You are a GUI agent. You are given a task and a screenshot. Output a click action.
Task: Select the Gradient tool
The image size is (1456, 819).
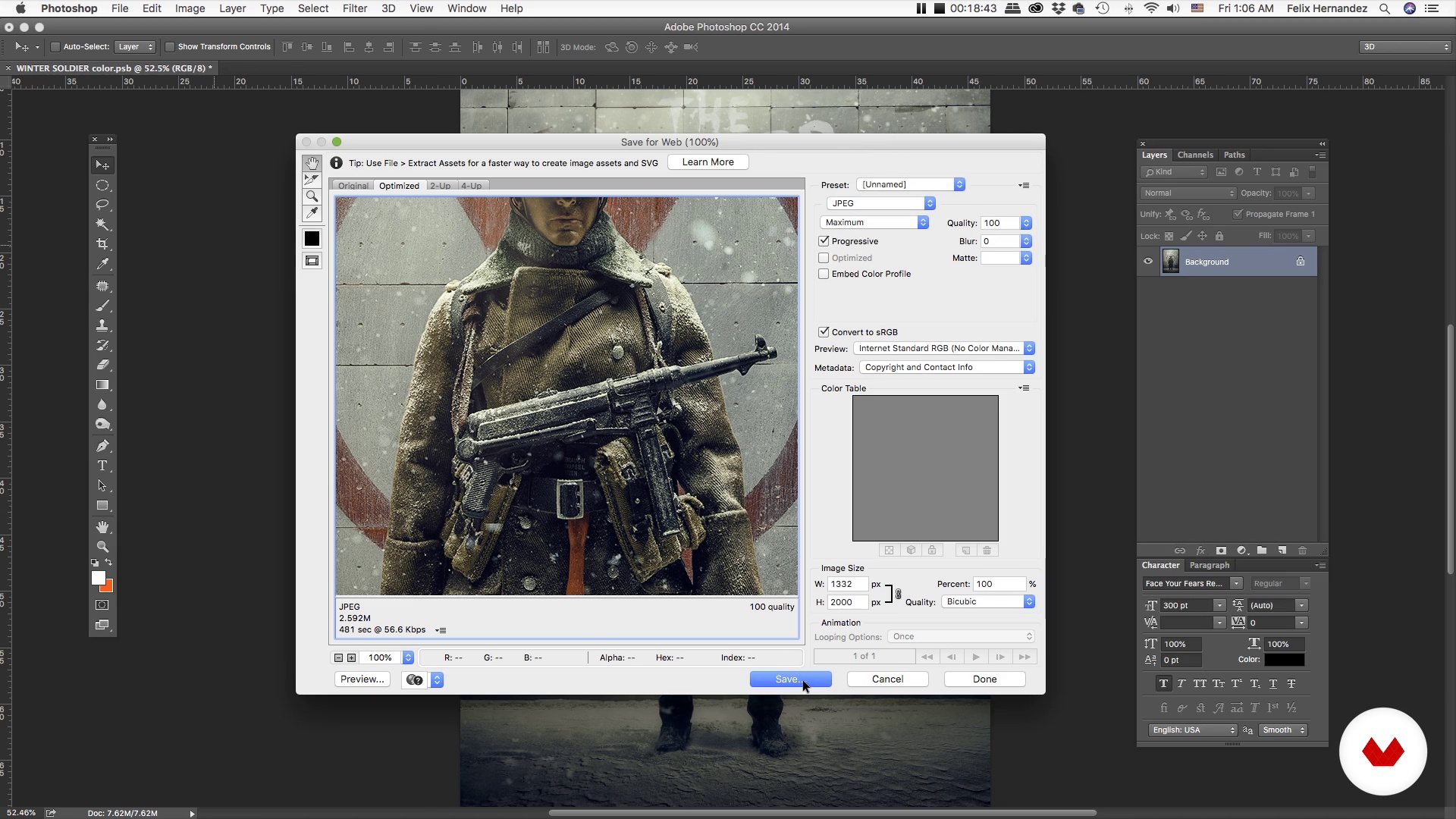pyautogui.click(x=102, y=384)
